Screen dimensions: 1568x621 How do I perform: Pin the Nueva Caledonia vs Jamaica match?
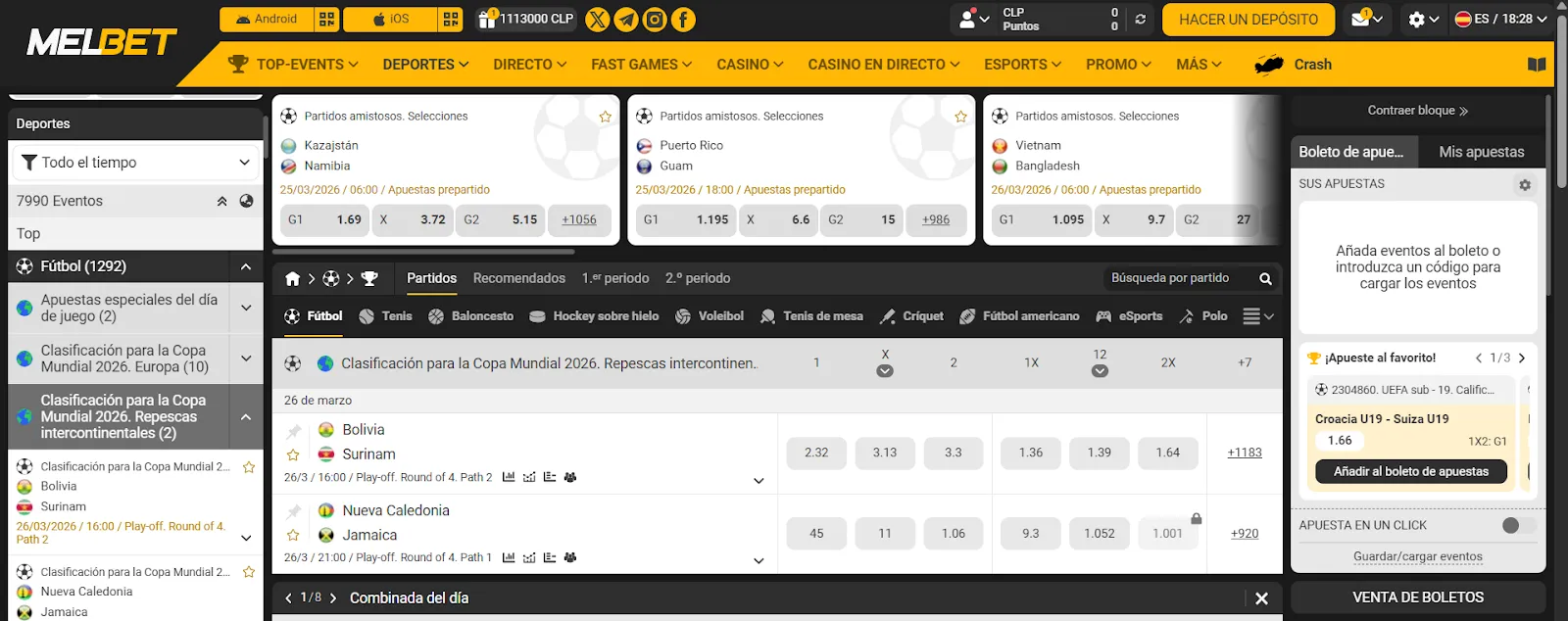click(x=293, y=511)
